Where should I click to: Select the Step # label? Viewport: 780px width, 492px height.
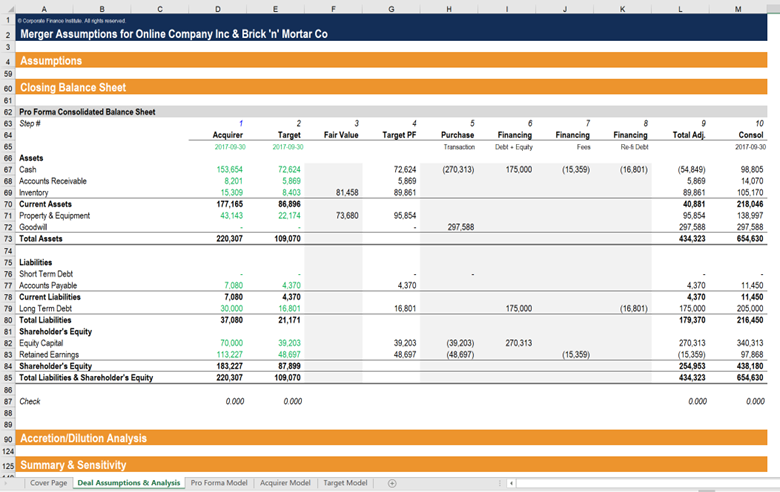tap(29, 123)
